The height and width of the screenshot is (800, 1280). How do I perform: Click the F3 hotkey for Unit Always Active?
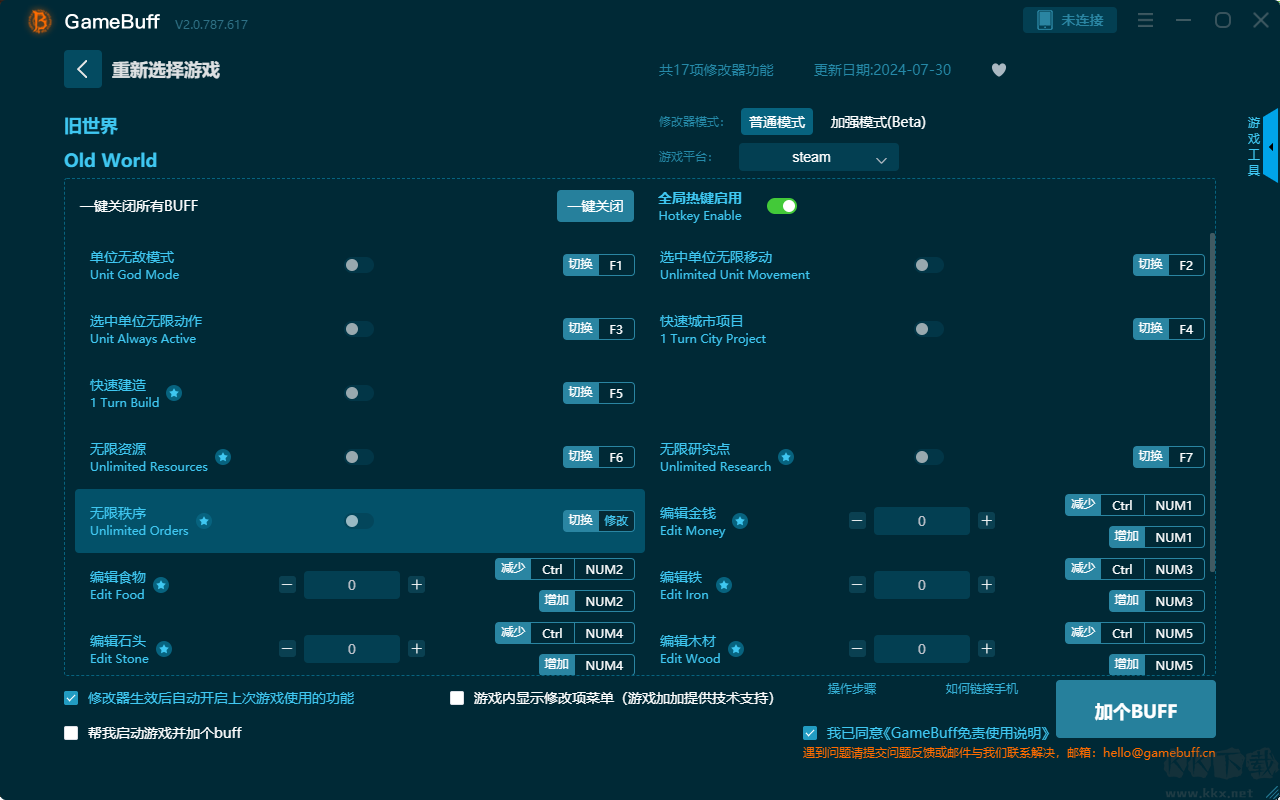click(x=616, y=329)
